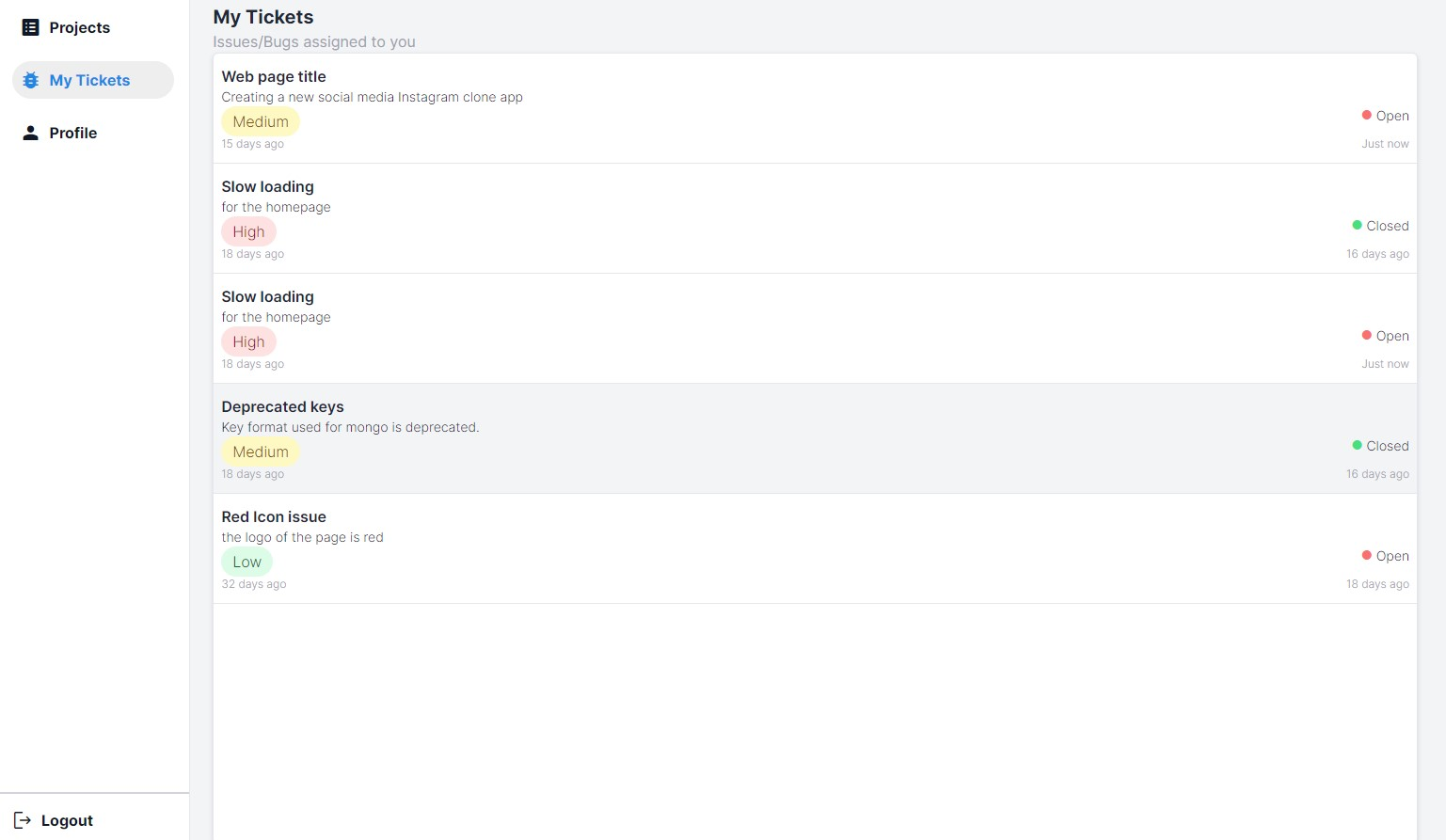
Task: Open the Red Icon issue ticket
Action: [x=815, y=548]
